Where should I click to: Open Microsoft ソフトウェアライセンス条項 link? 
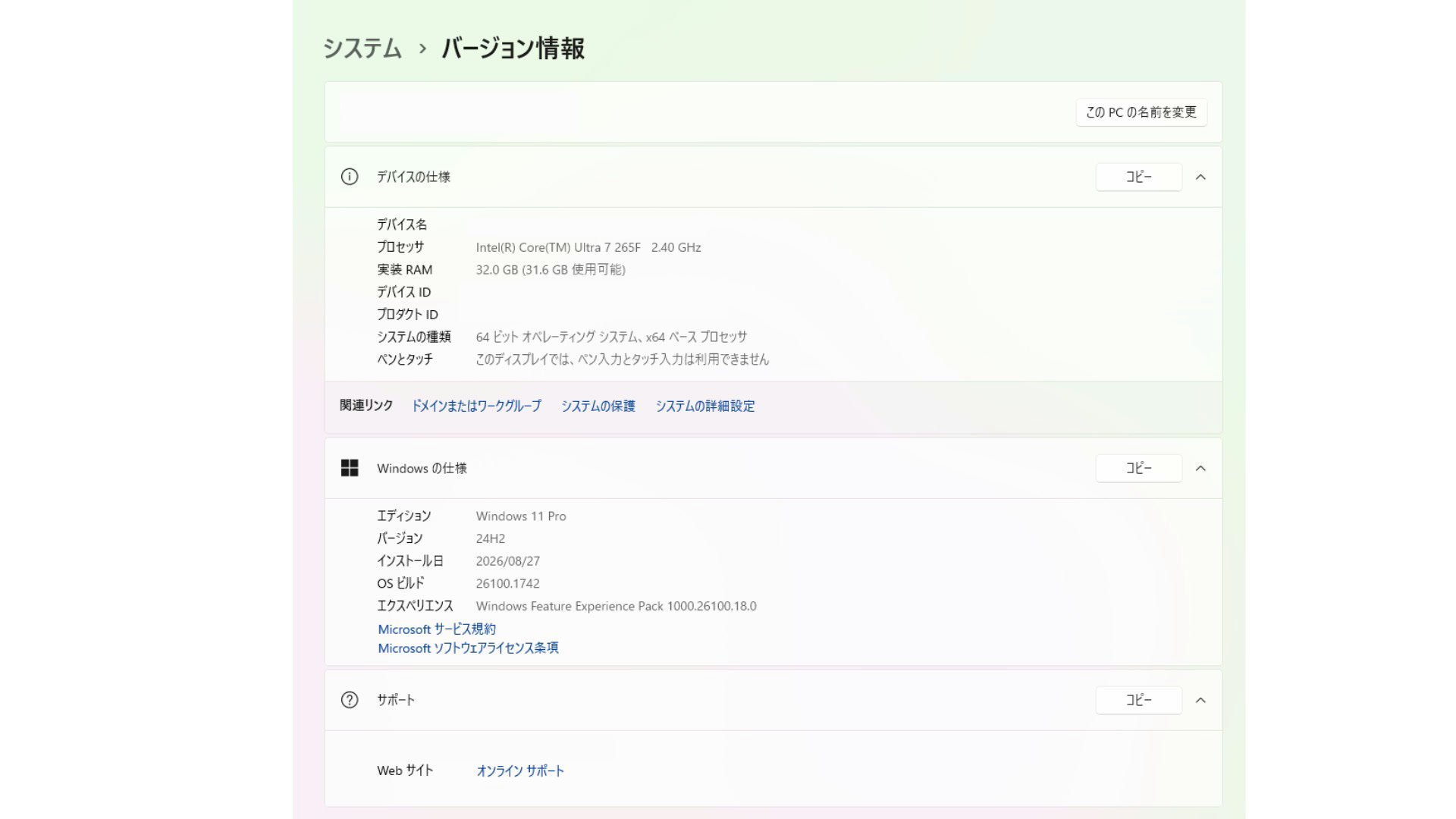pos(468,648)
